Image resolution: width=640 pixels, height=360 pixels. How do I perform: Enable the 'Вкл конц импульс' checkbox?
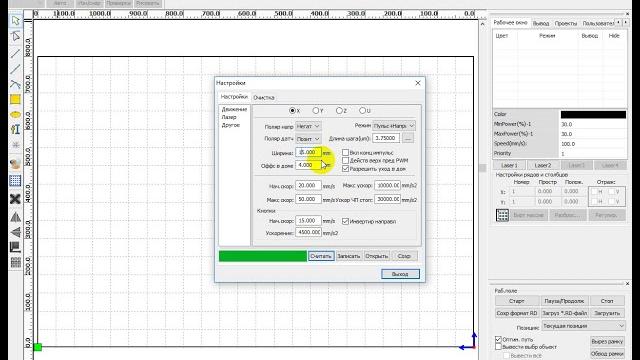(x=346, y=153)
